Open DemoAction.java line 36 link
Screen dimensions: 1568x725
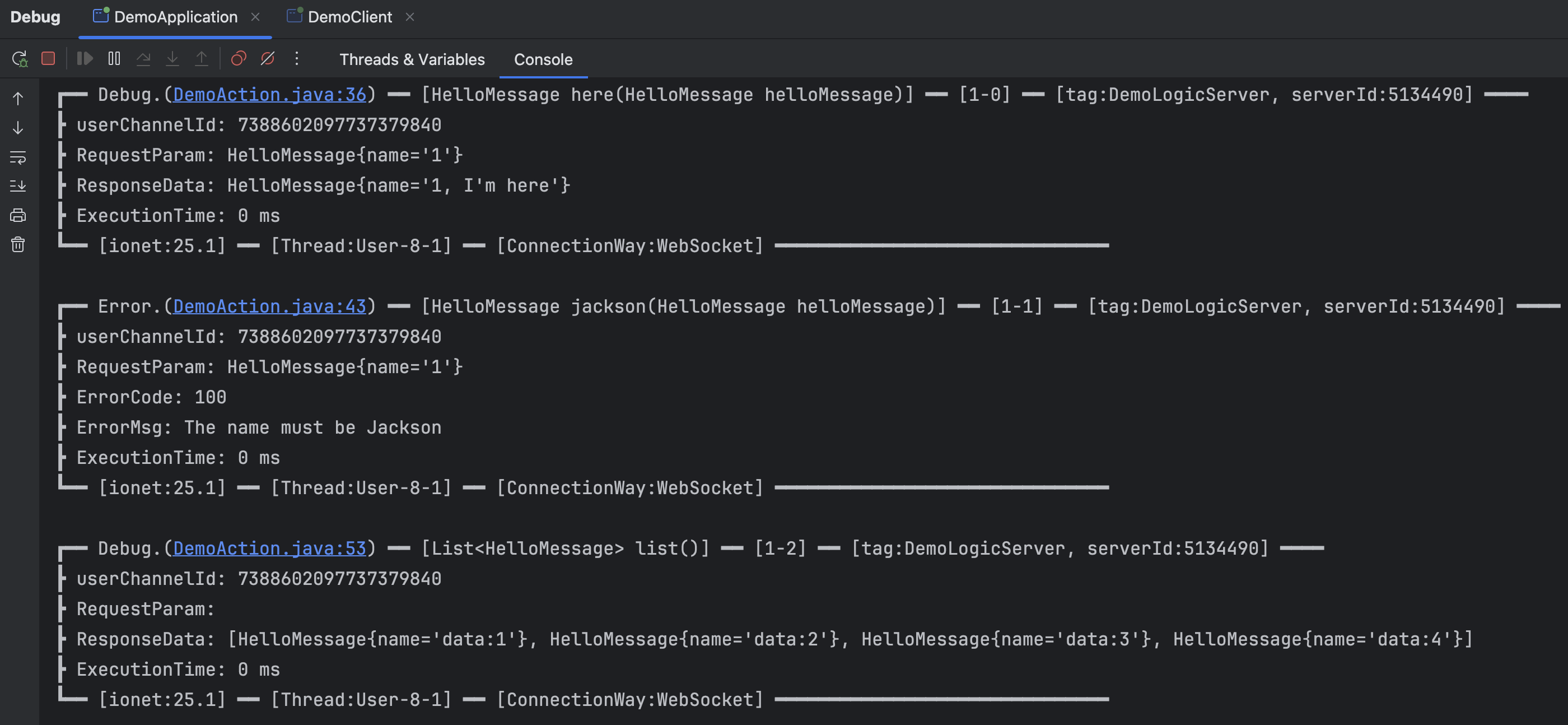270,95
